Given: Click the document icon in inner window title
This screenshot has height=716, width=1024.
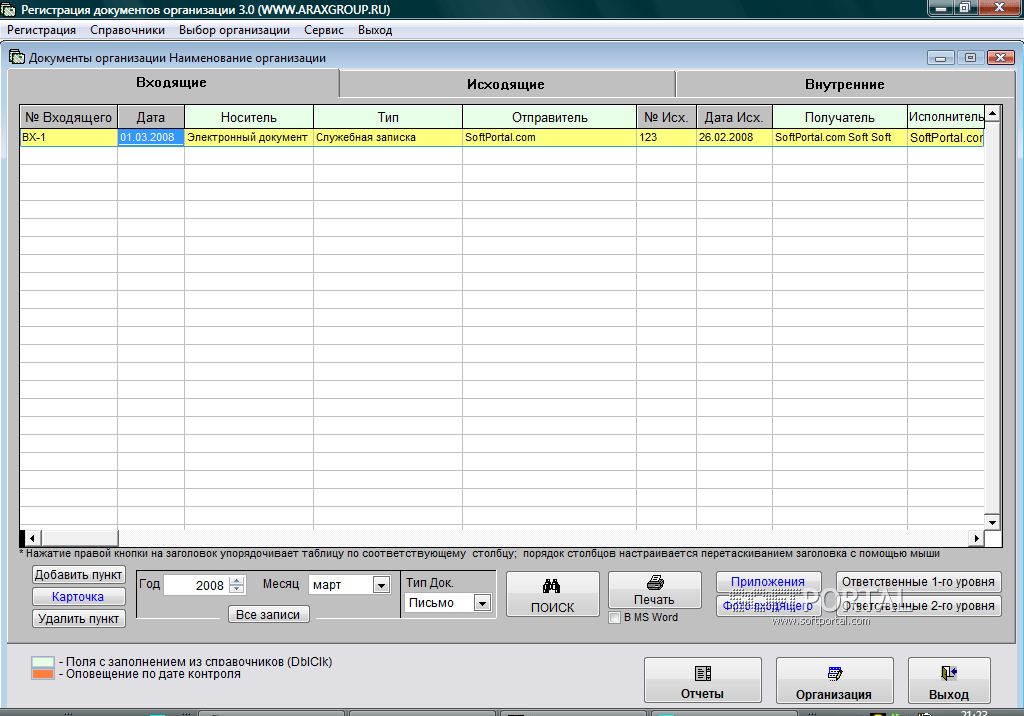Looking at the screenshot, I should pos(17,57).
